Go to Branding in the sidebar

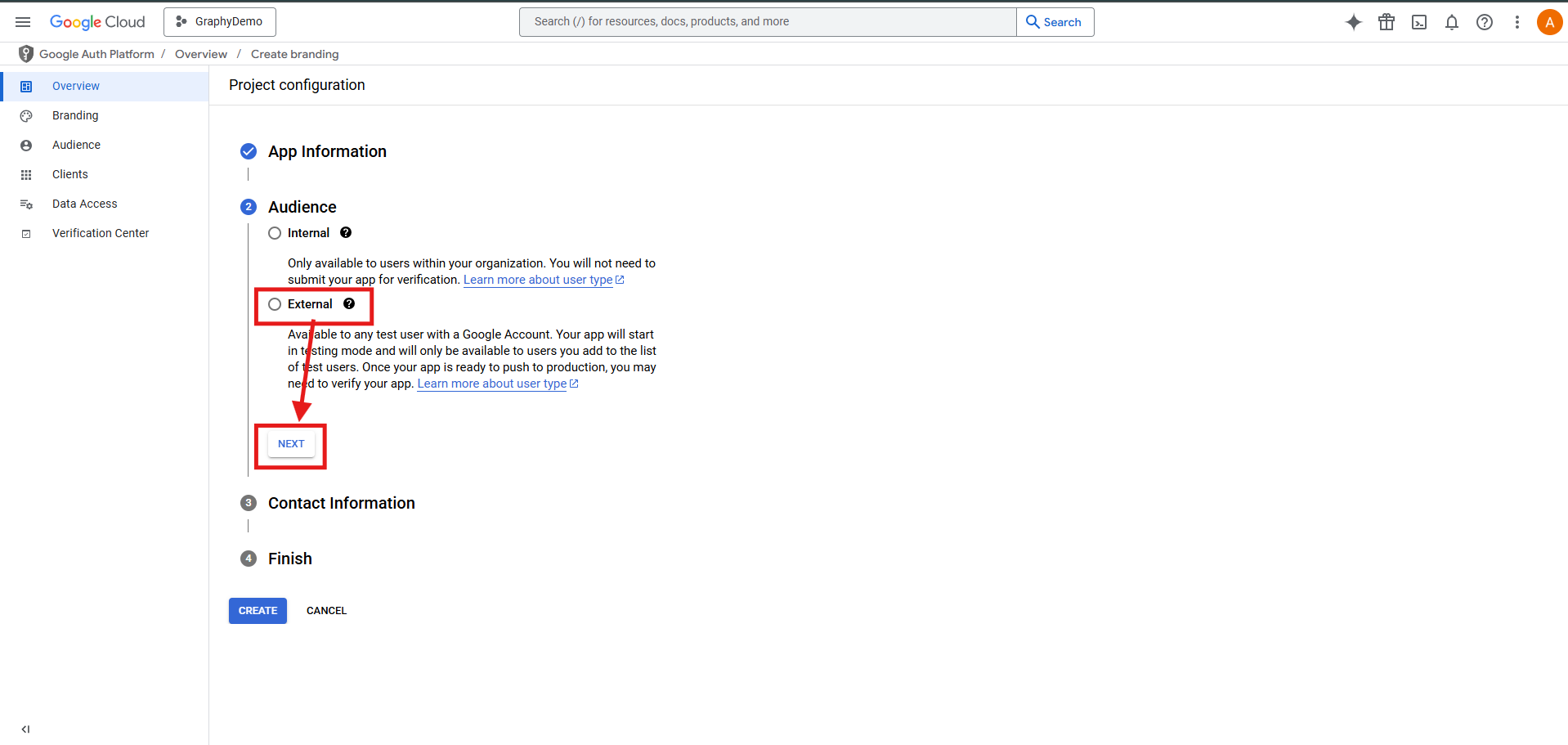pyautogui.click(x=75, y=115)
